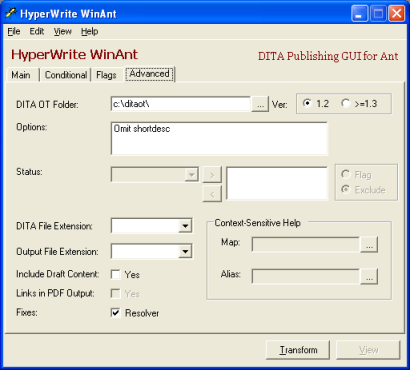Click the Transform button
Image resolution: width=410 pixels, height=370 pixels.
(298, 350)
